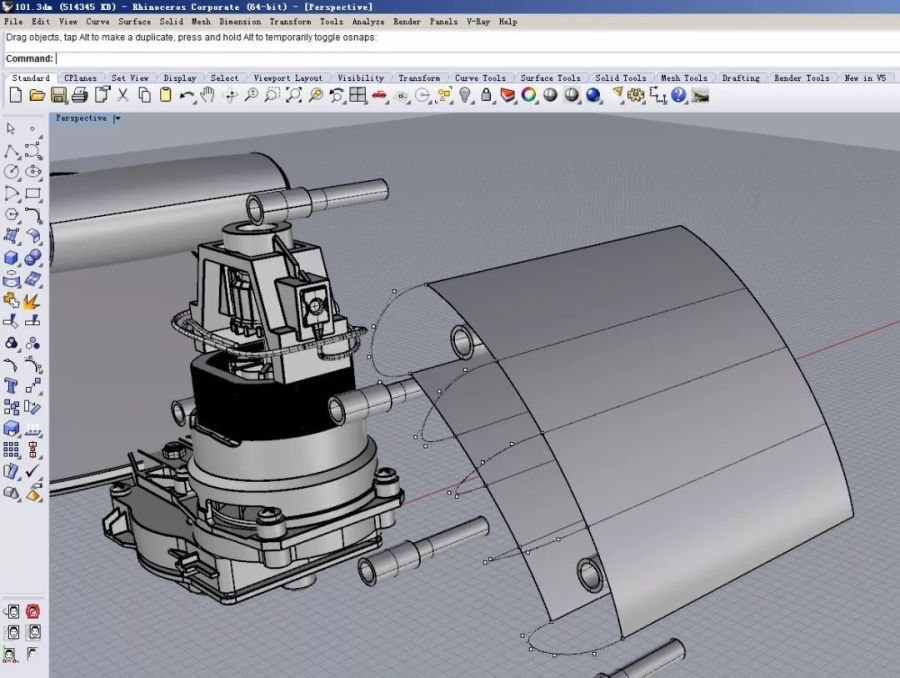Select the Polyline tool in left sidebar
This screenshot has width=900, height=678.
click(x=12, y=151)
